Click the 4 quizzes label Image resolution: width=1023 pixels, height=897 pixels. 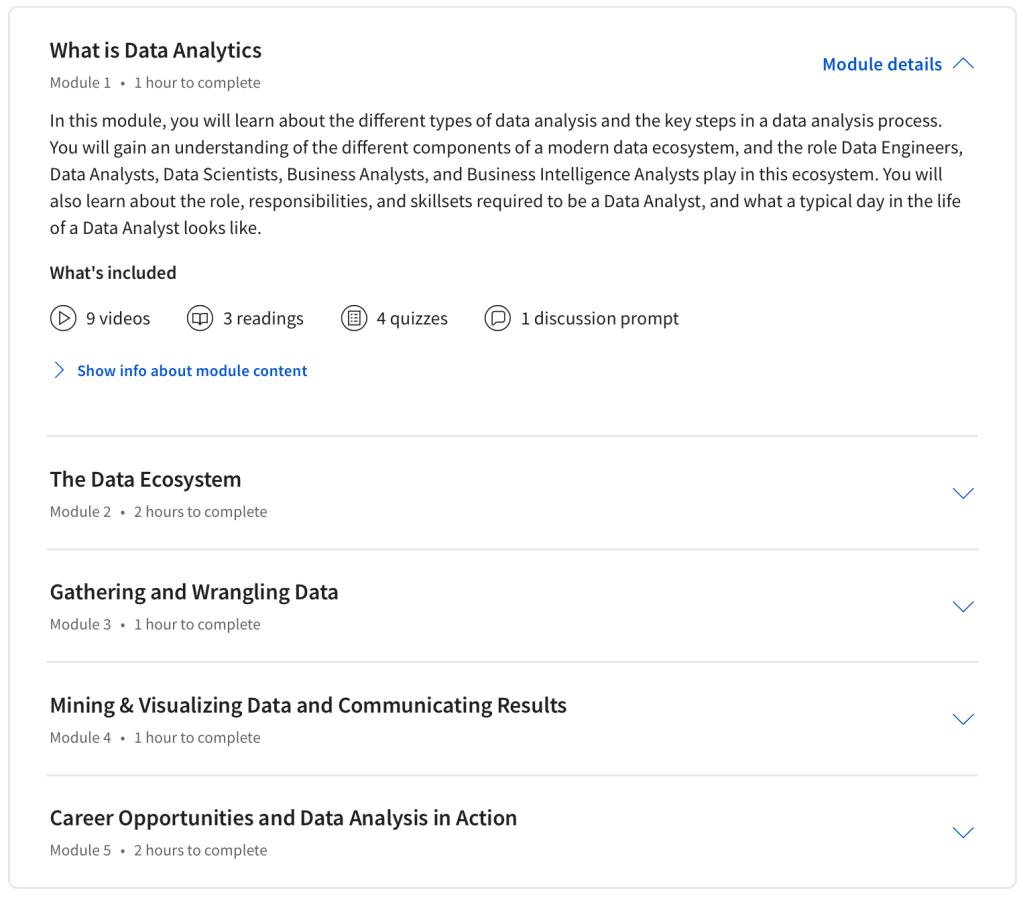[412, 319]
